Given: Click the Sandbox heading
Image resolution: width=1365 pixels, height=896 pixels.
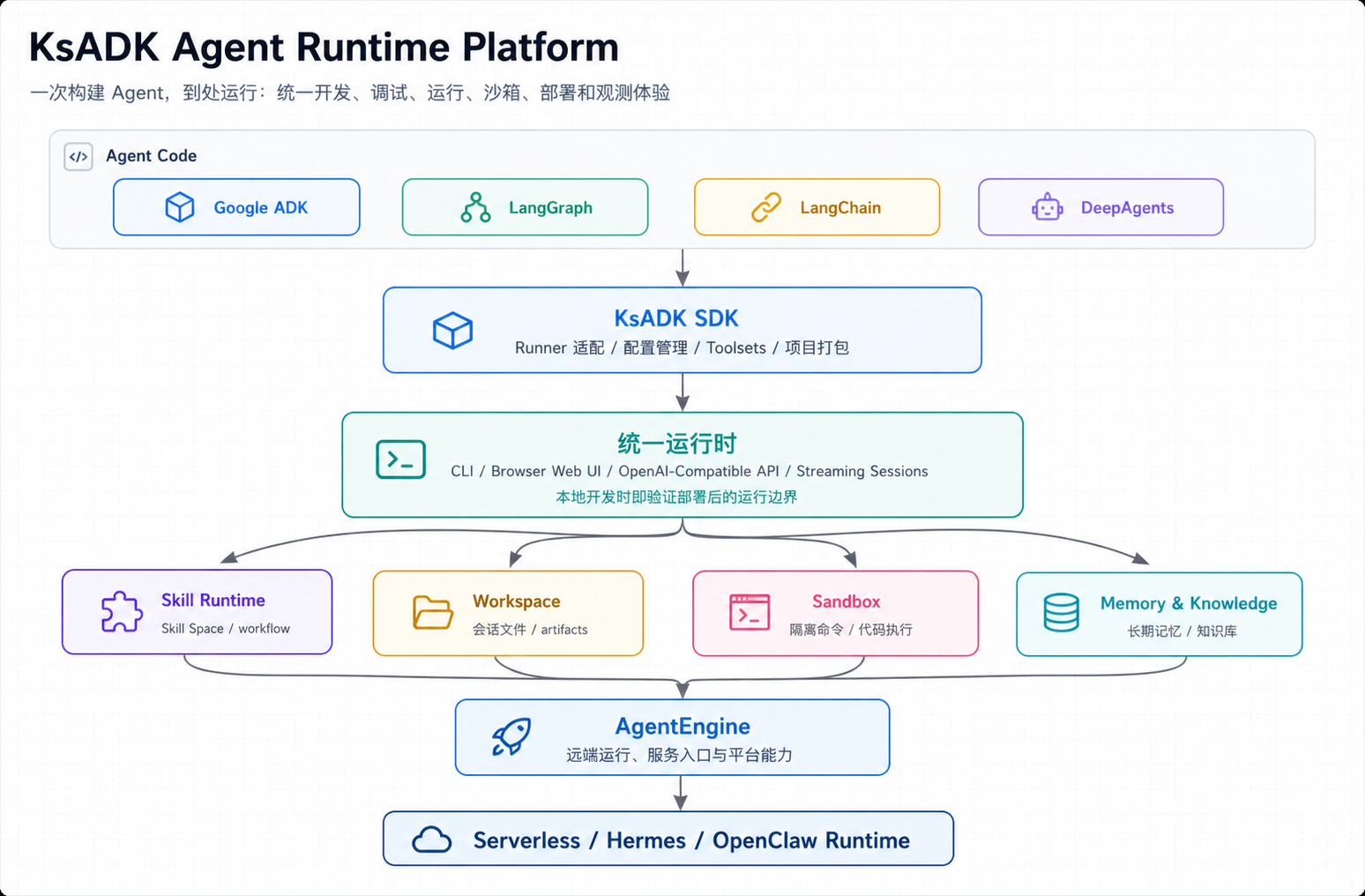Looking at the screenshot, I should pyautogui.click(x=847, y=601).
